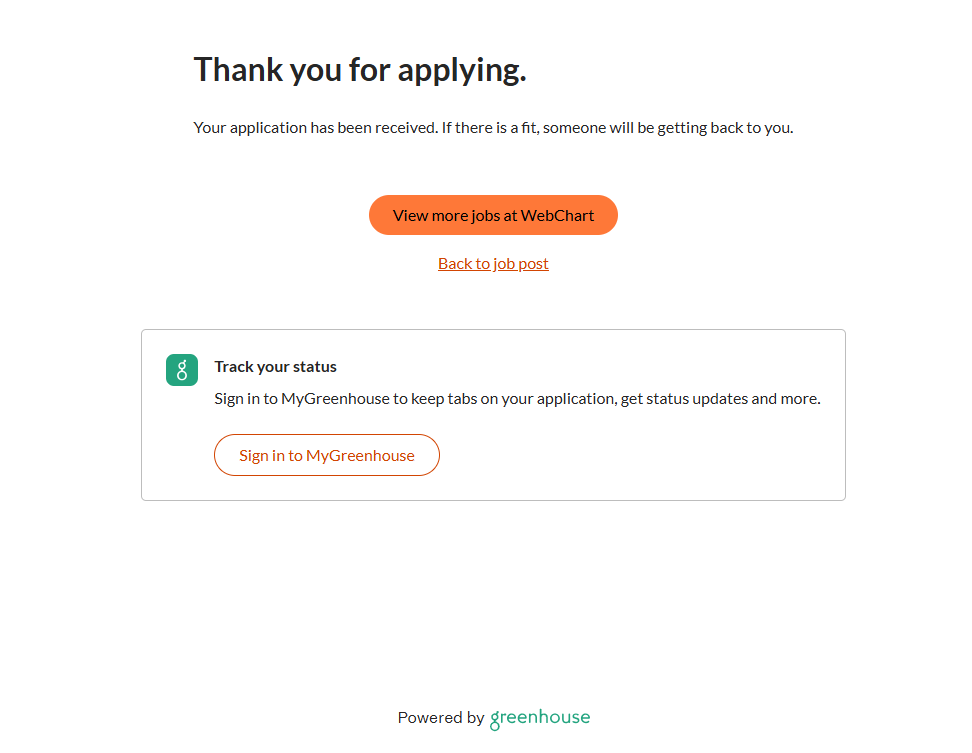Click the "Track your status" heading
Viewport: 972px width, 753px height.
(275, 367)
